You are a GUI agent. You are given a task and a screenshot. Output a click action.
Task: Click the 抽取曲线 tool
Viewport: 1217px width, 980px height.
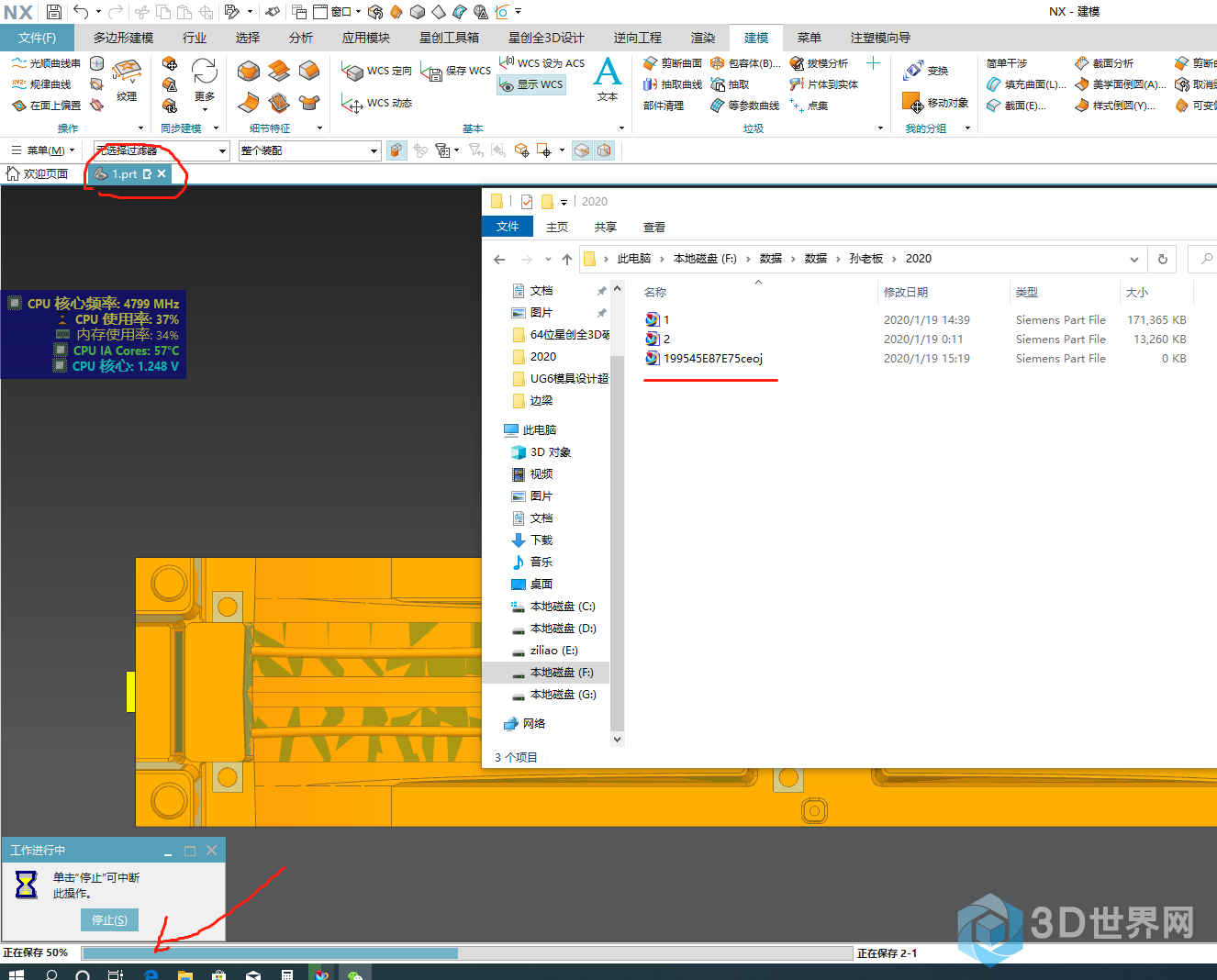tap(673, 84)
